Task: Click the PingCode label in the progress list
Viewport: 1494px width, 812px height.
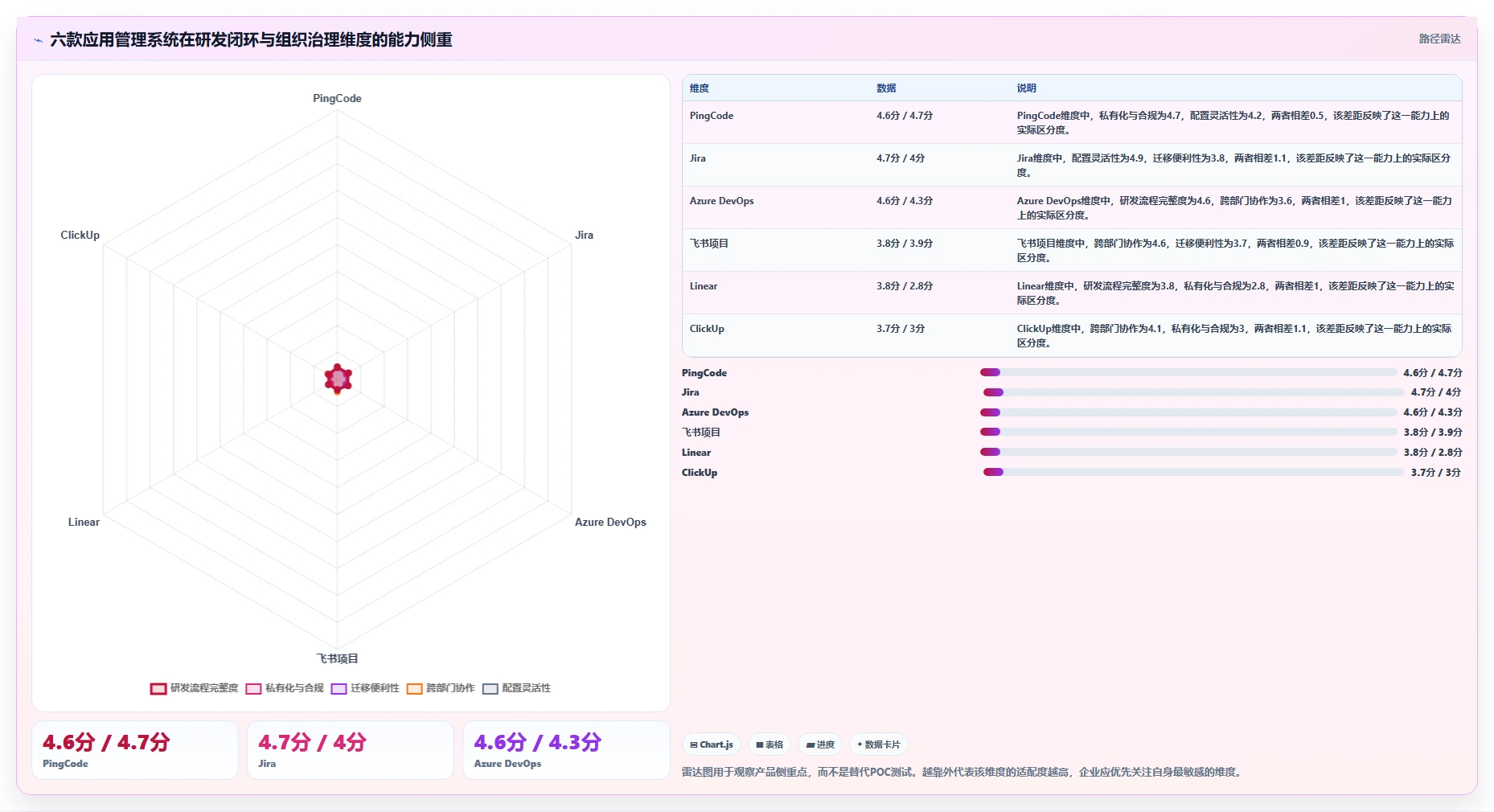Action: pos(704,373)
